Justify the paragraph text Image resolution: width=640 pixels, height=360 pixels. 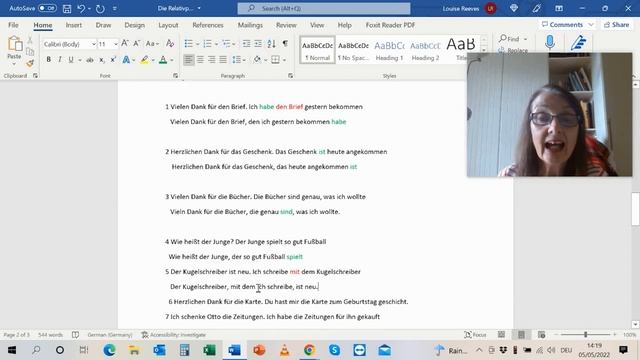coord(223,60)
